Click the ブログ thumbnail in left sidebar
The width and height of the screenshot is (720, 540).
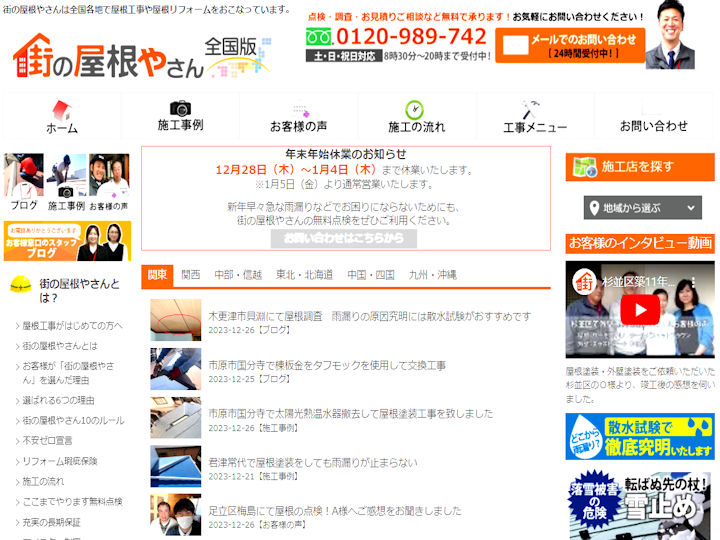23,182
